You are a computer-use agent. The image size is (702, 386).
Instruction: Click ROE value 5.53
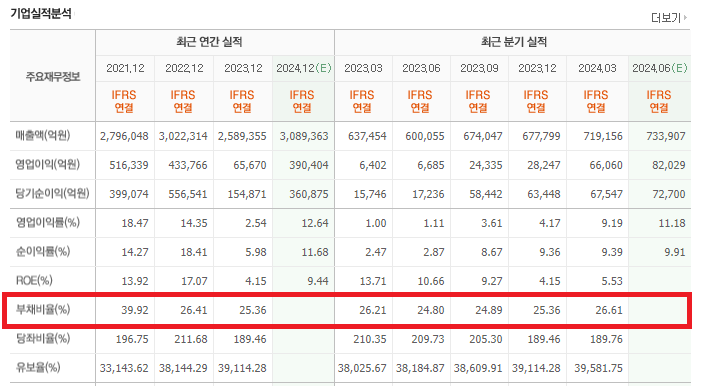pyautogui.click(x=612, y=281)
